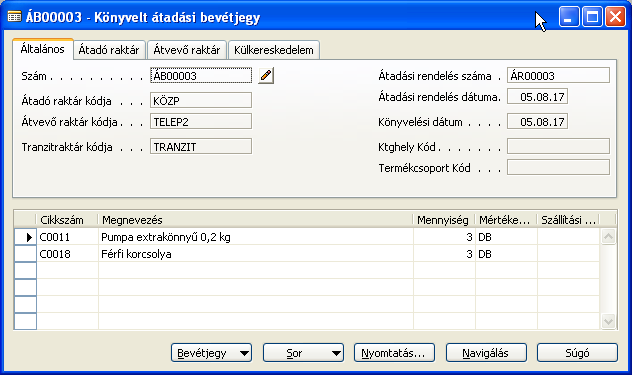632x375 pixels.
Task: Click the Szám field with ÁB00003
Action: 201,75
